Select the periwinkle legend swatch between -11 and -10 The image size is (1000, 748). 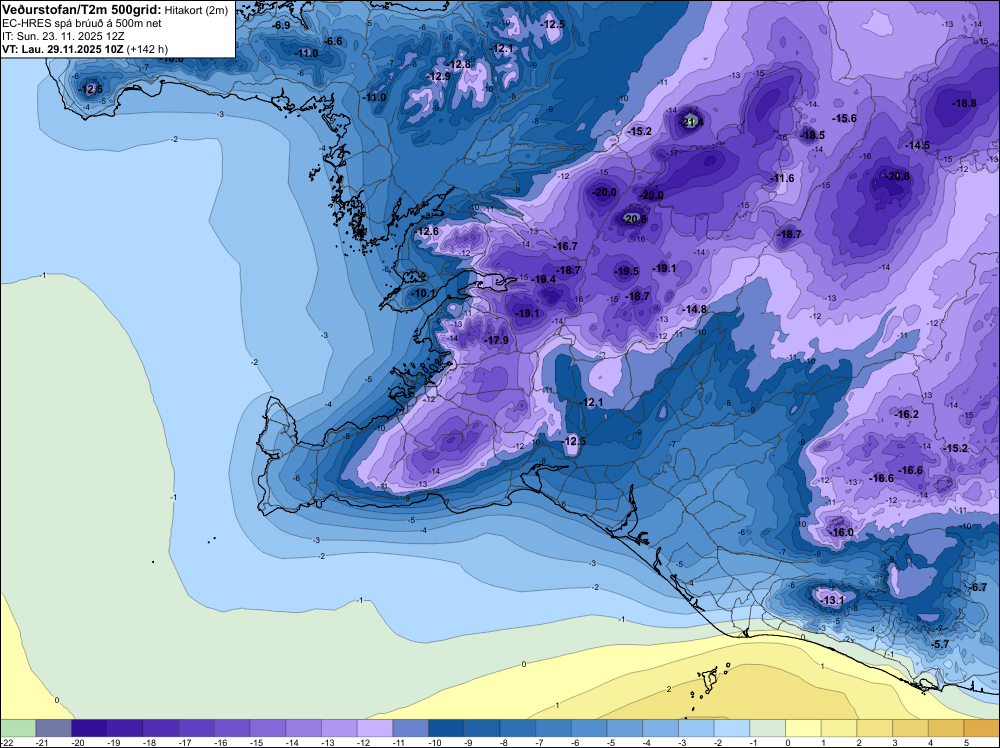[x=411, y=728]
